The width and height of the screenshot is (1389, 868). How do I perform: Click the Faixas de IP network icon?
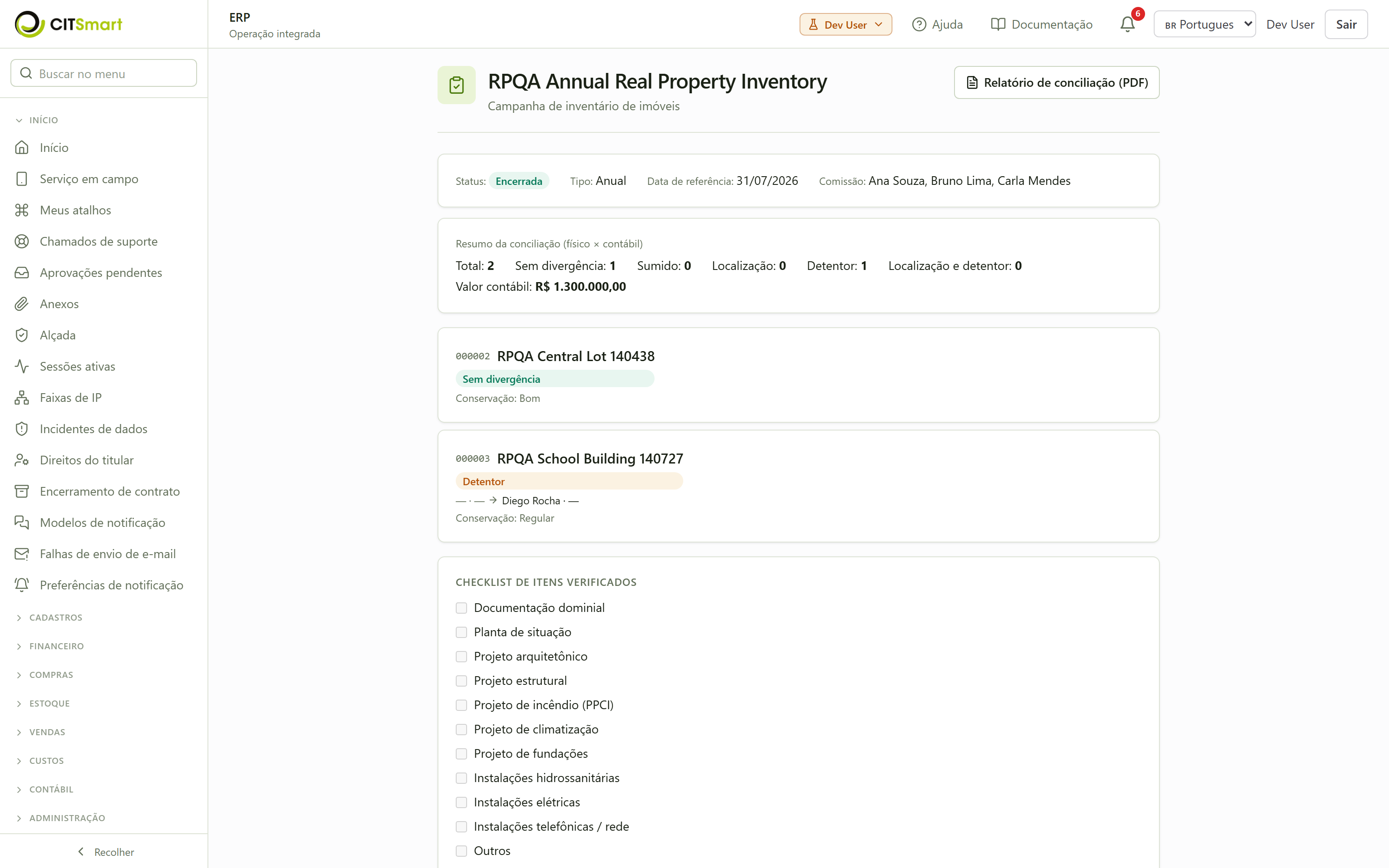tap(22, 398)
